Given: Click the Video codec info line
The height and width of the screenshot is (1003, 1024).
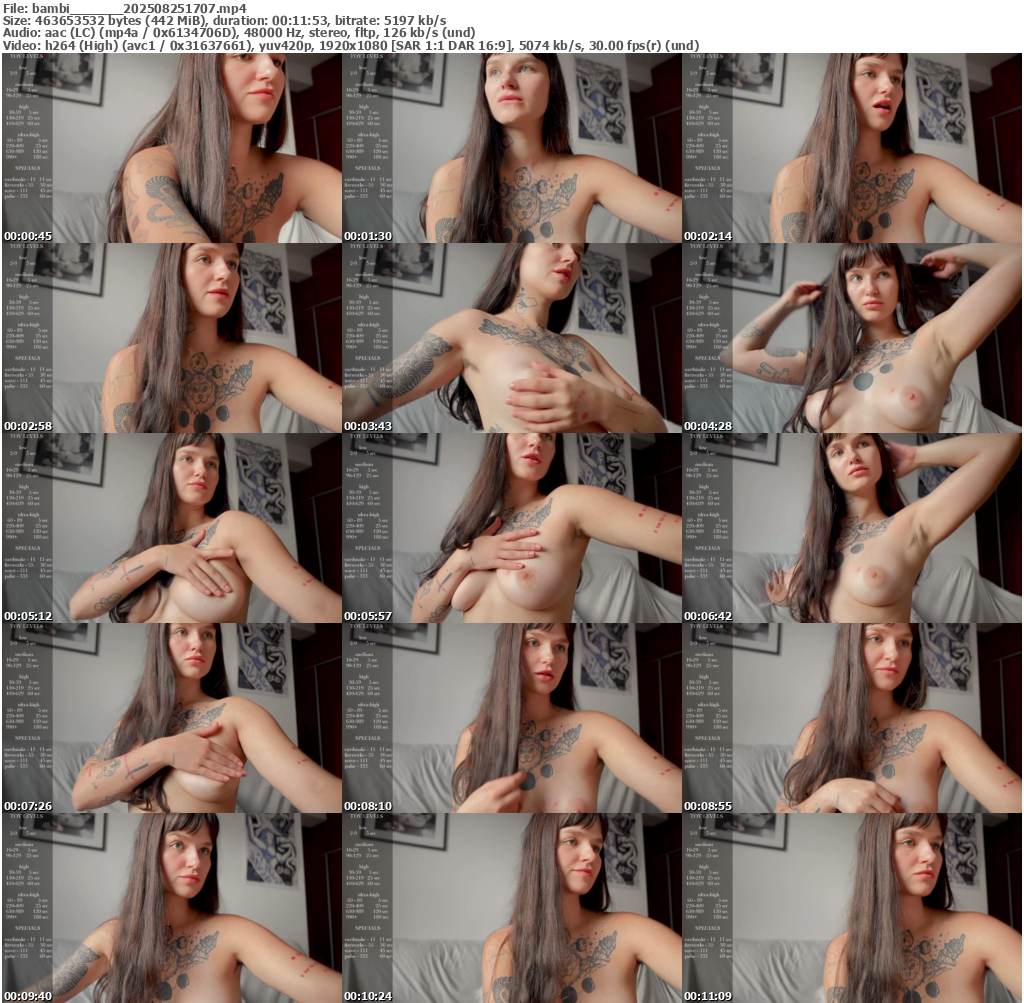Looking at the screenshot, I should [350, 45].
